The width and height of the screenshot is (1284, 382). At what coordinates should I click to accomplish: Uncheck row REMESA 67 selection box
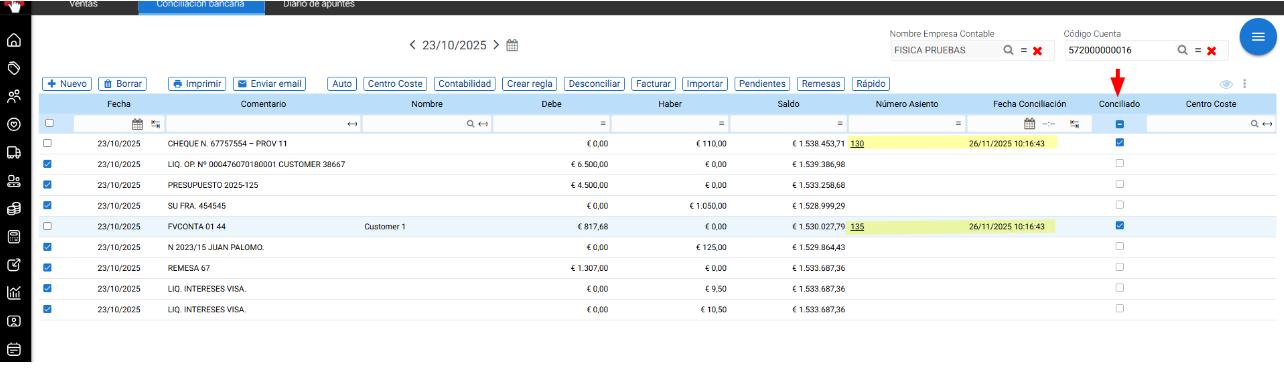point(48,267)
